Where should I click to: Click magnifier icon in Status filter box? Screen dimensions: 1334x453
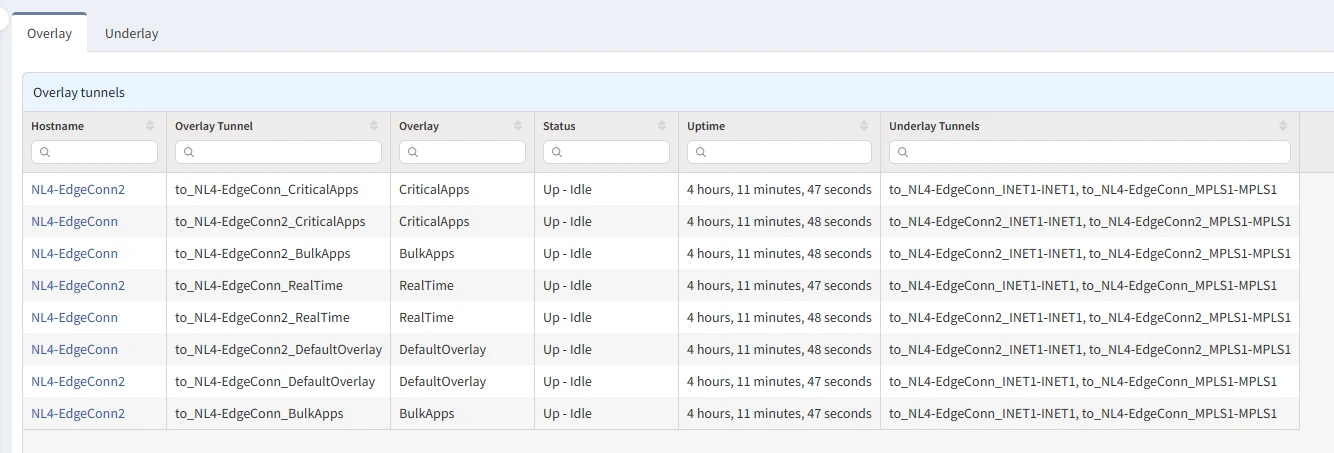click(x=557, y=152)
